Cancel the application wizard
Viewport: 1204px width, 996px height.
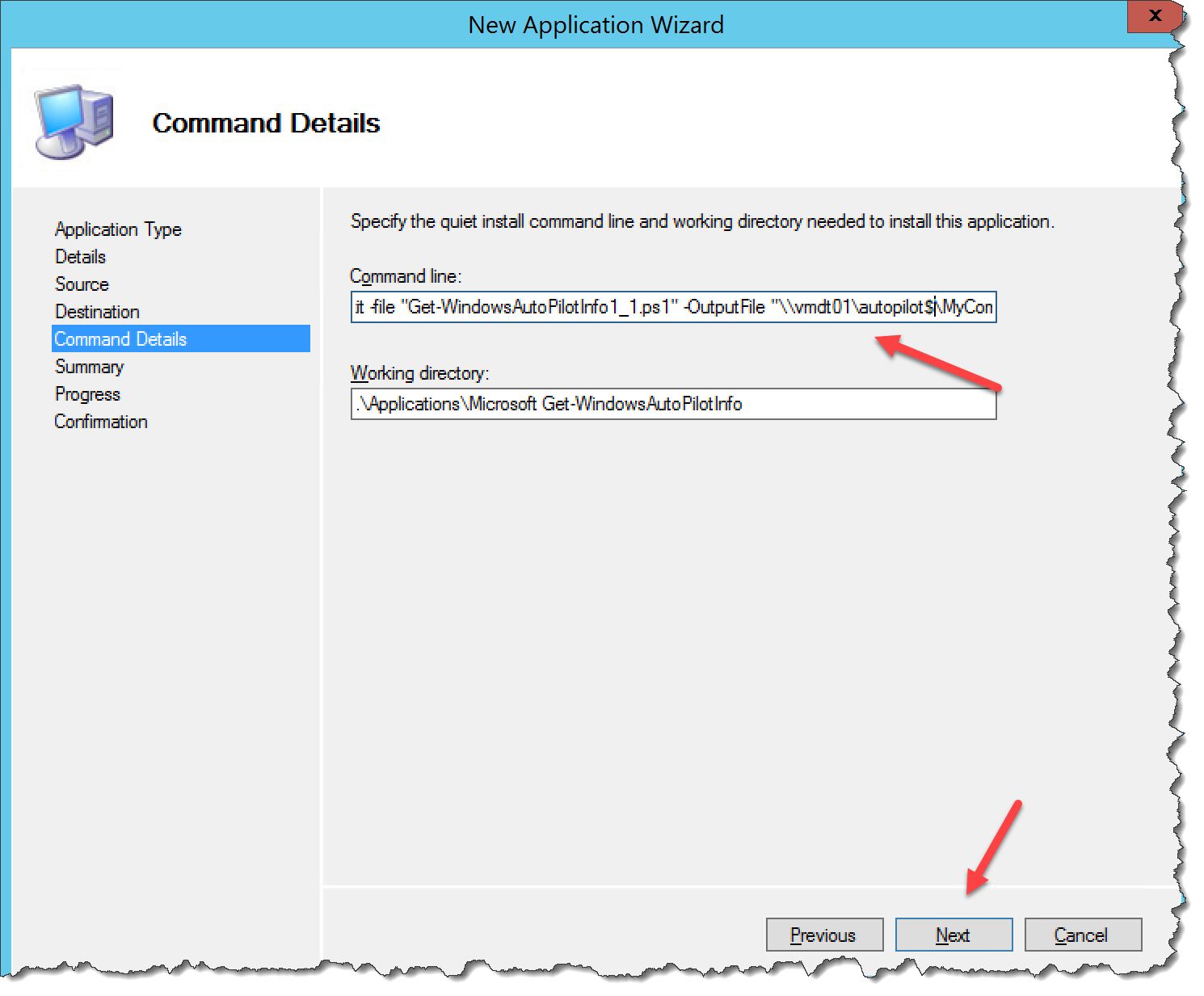(1082, 935)
